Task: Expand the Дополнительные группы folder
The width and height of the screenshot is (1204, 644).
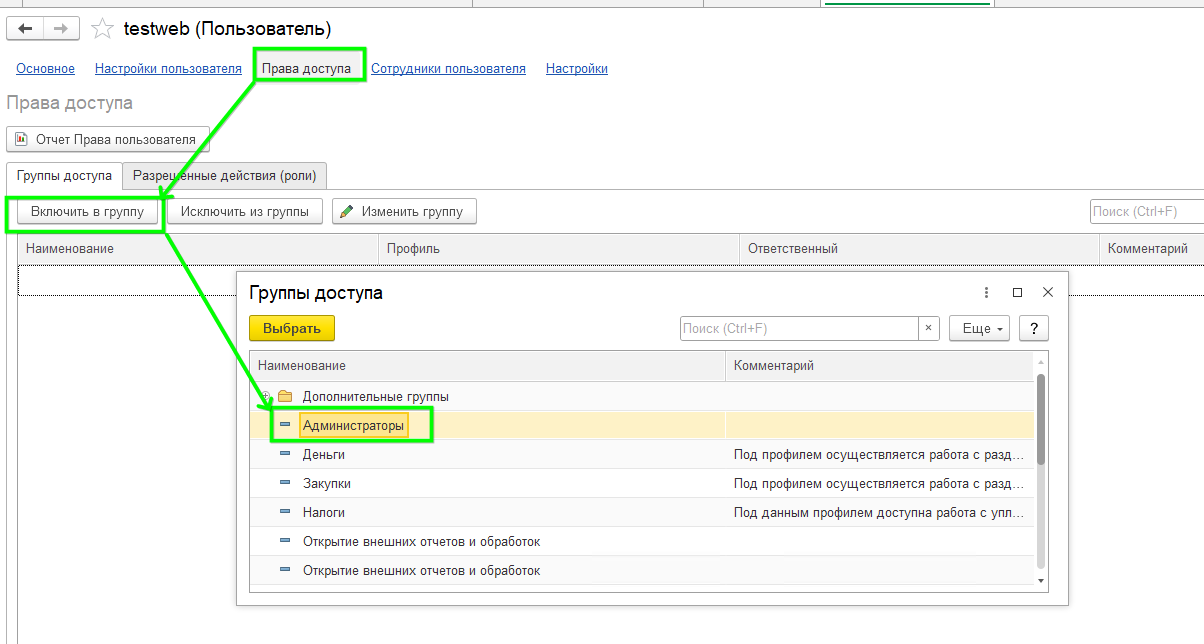Action: pos(265,396)
